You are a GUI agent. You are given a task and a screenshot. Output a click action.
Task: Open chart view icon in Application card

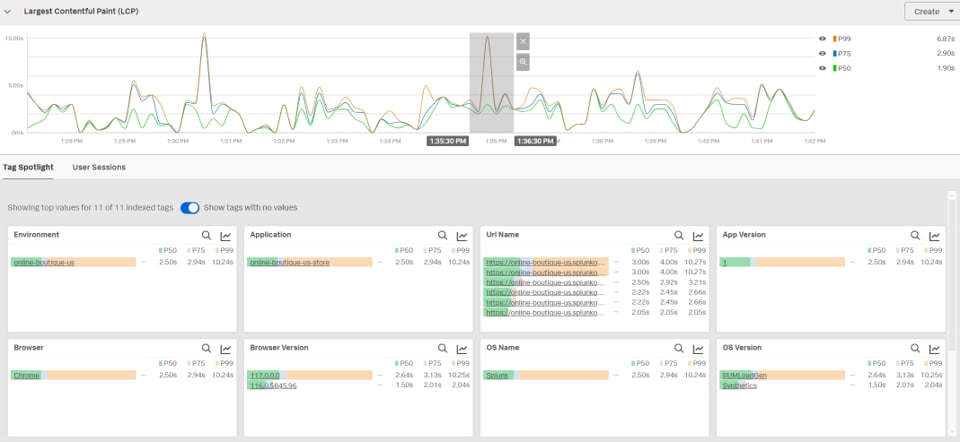pyautogui.click(x=462, y=236)
